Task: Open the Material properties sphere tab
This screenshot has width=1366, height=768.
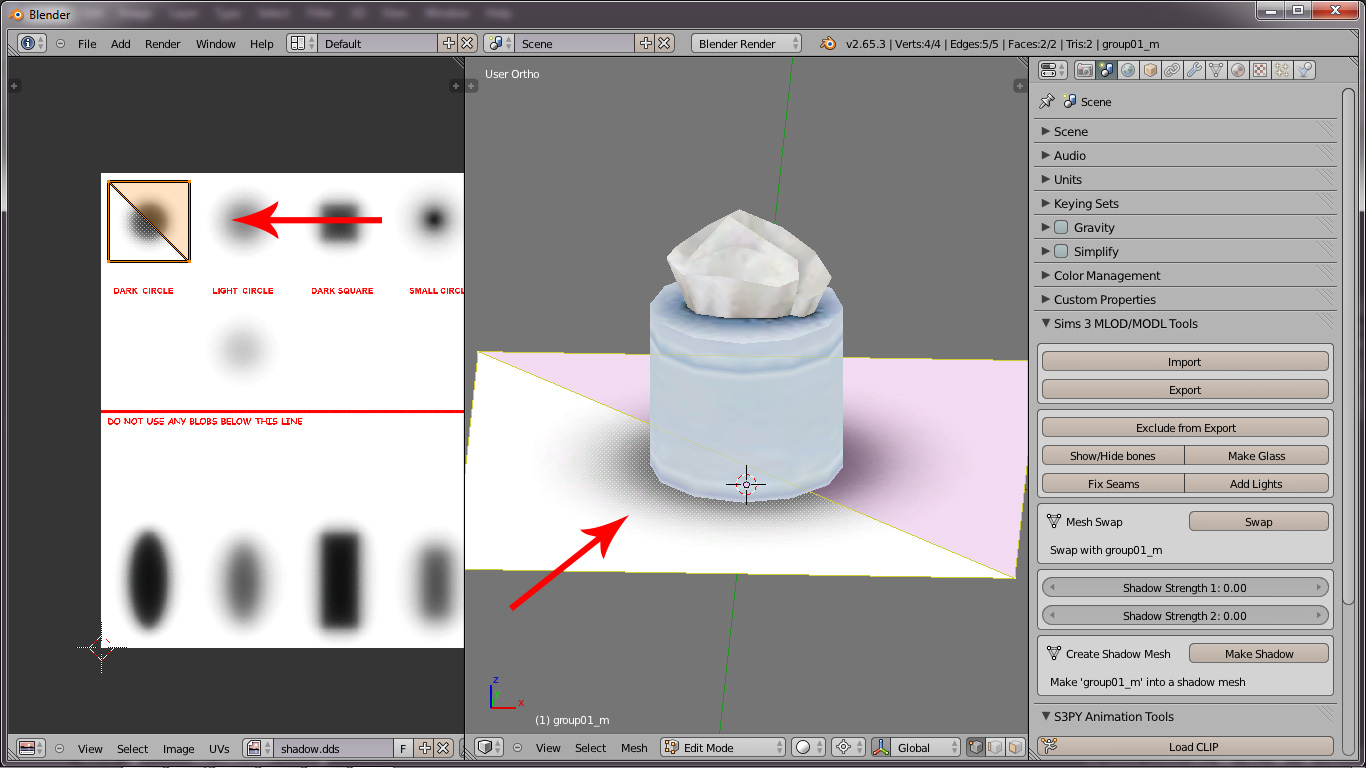Action: tap(1238, 70)
